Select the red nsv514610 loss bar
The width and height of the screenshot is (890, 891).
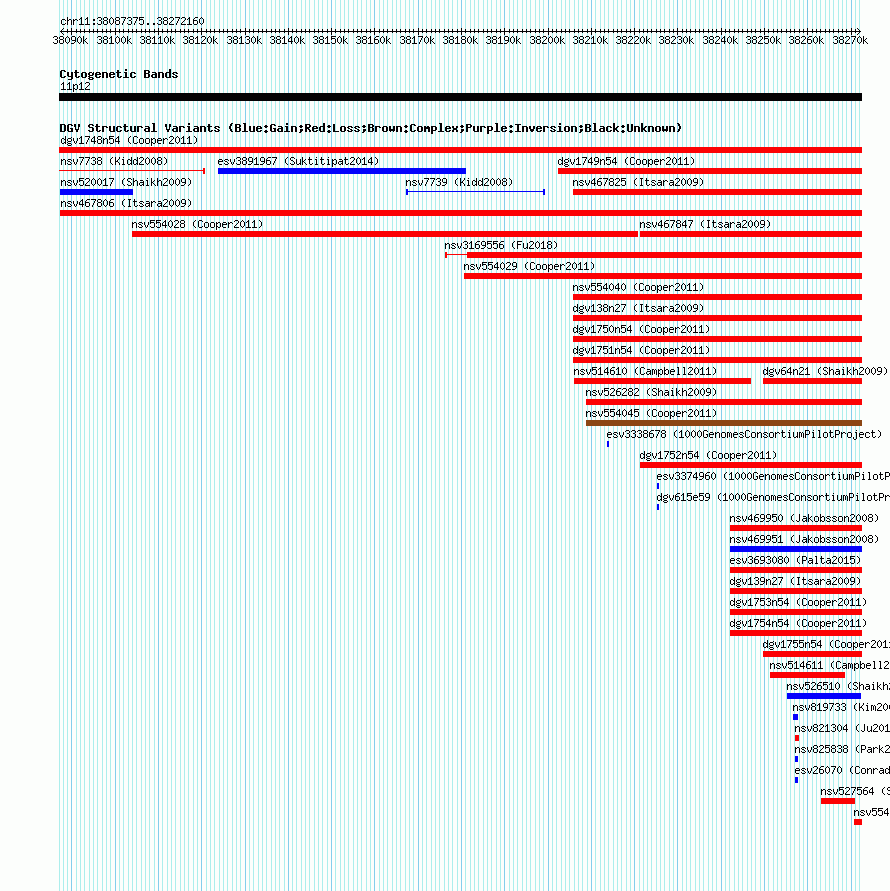662,381
